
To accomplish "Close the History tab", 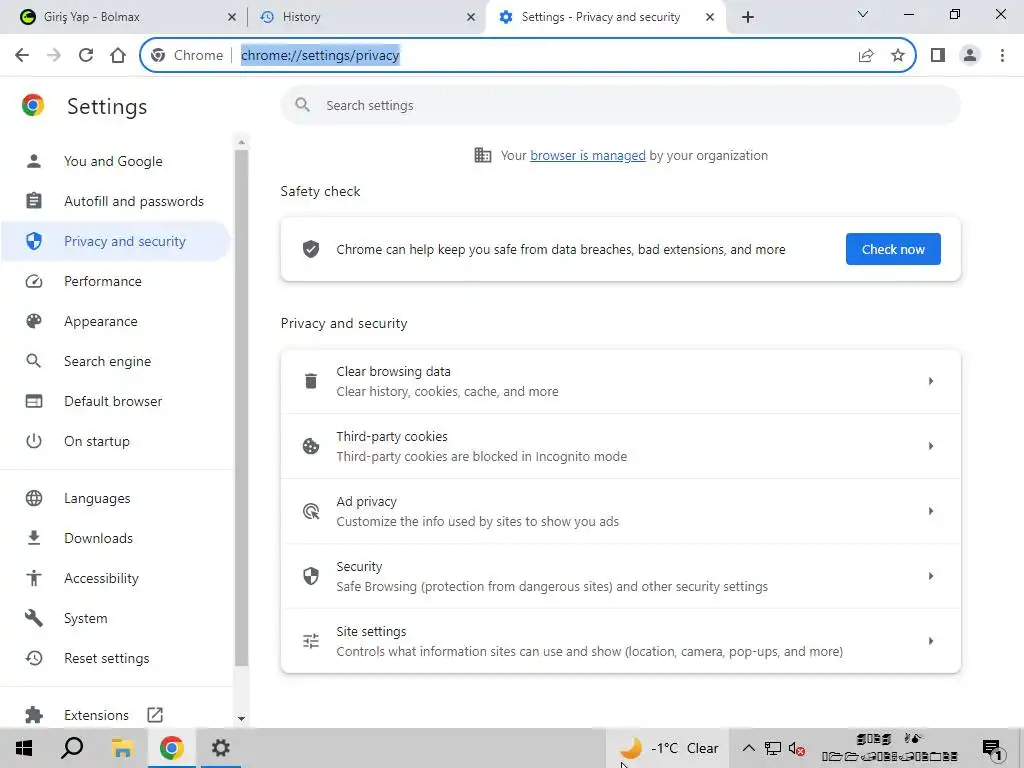I will coord(471,17).
